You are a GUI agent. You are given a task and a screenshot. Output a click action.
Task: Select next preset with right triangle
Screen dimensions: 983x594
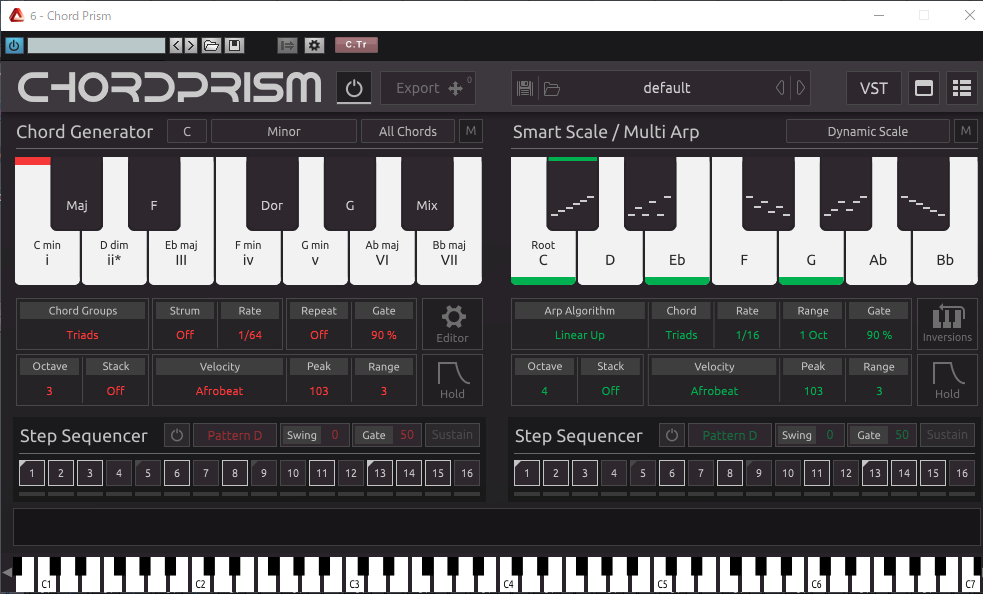801,88
